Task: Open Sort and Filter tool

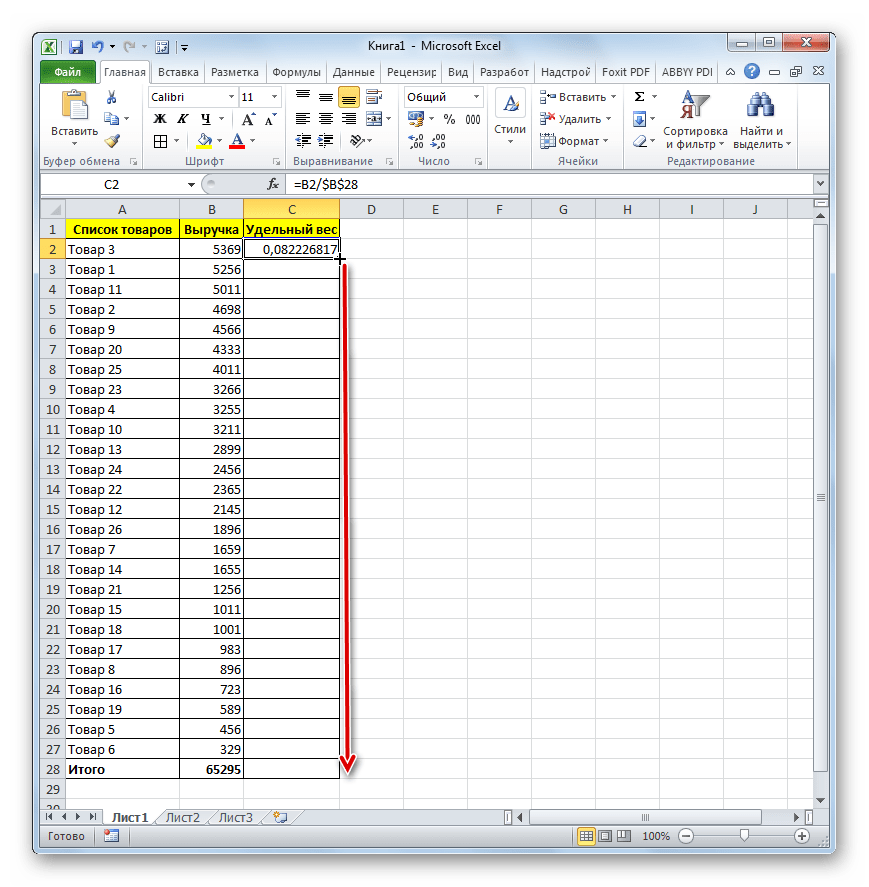Action: coord(695,116)
